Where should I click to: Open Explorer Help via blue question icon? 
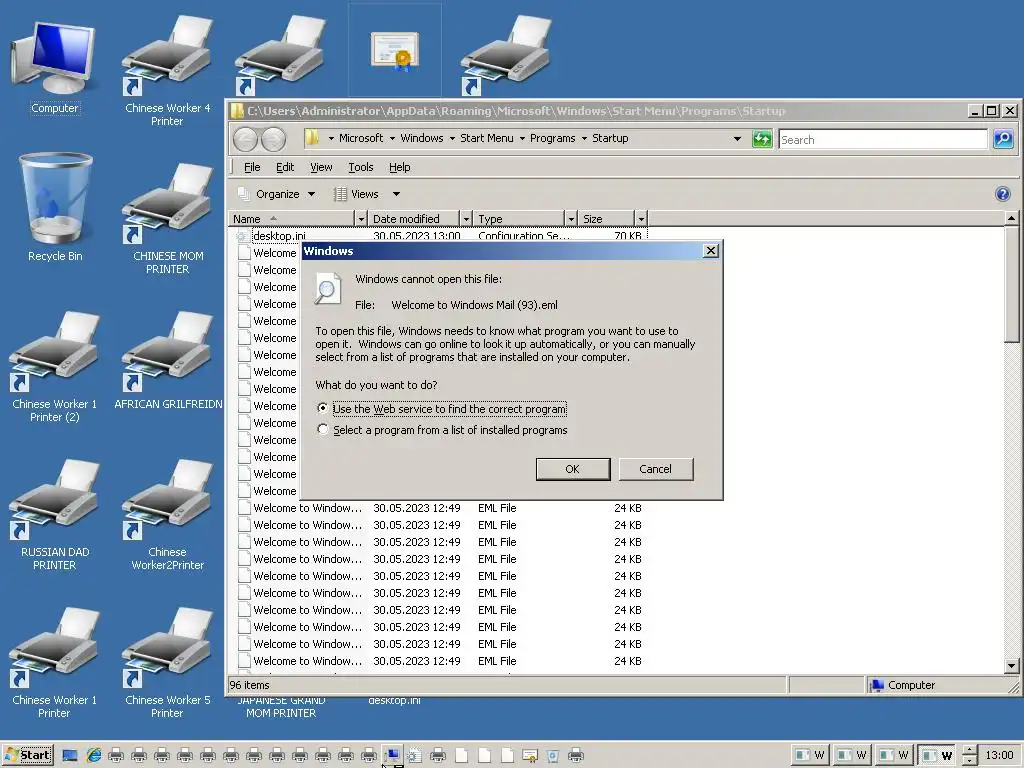[x=1002, y=194]
